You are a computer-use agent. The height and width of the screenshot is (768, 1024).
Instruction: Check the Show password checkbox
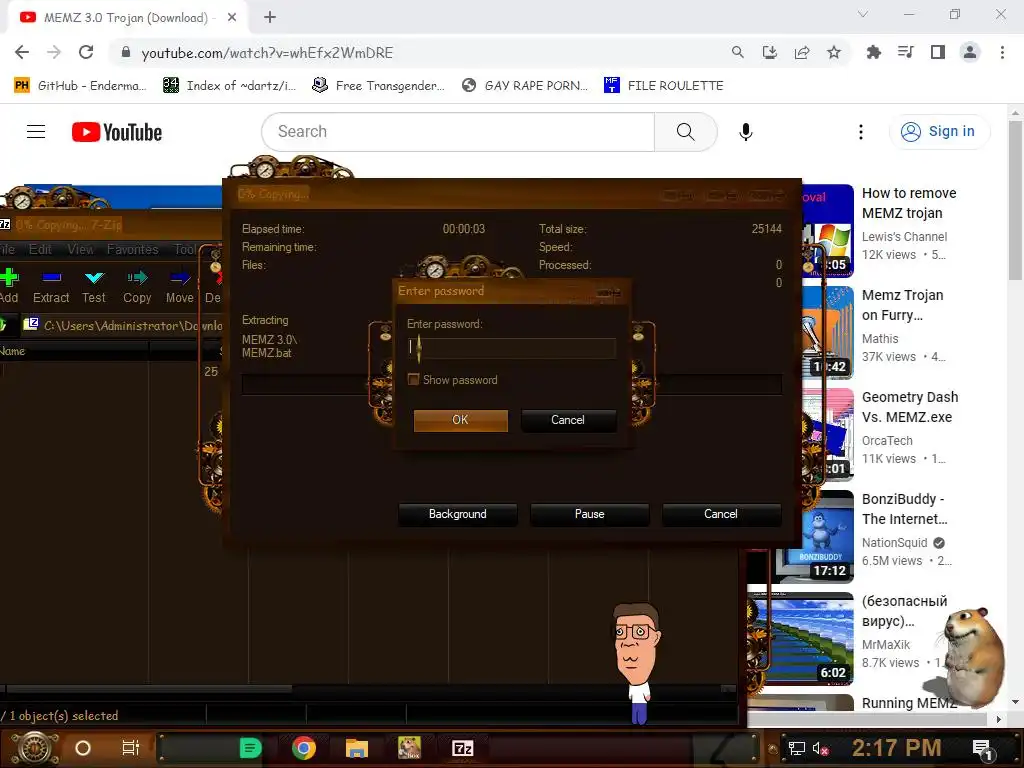click(413, 379)
